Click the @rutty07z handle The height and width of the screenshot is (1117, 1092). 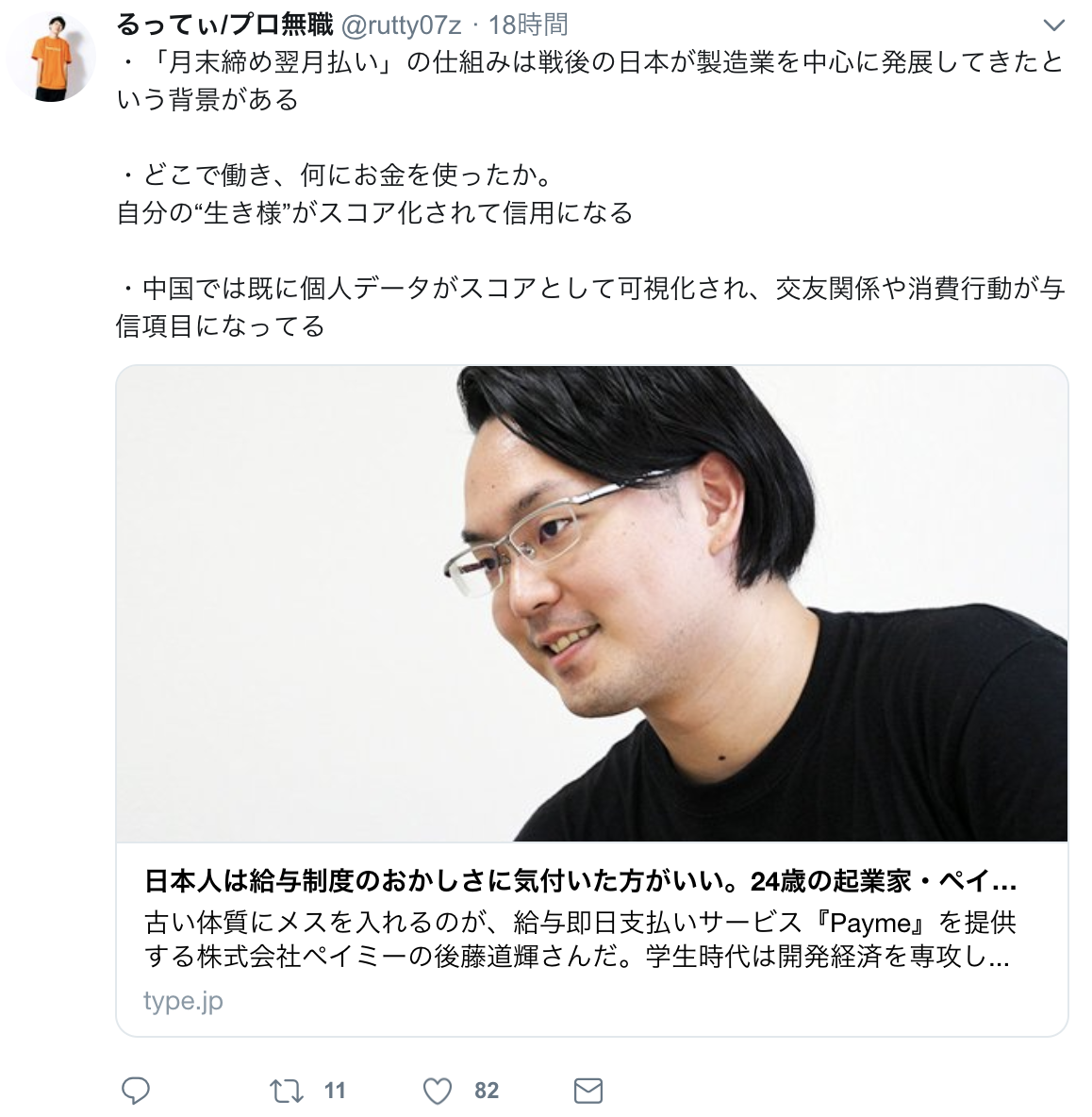pyautogui.click(x=402, y=25)
